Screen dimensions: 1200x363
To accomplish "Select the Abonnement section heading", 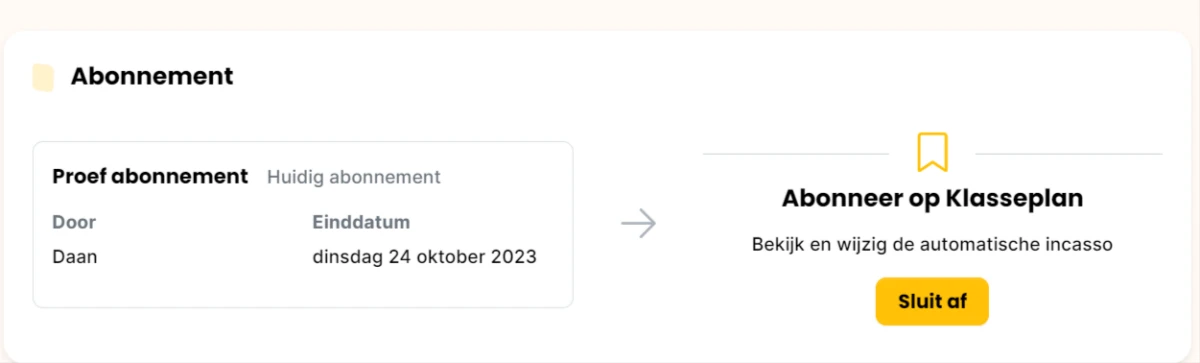I will 152,76.
